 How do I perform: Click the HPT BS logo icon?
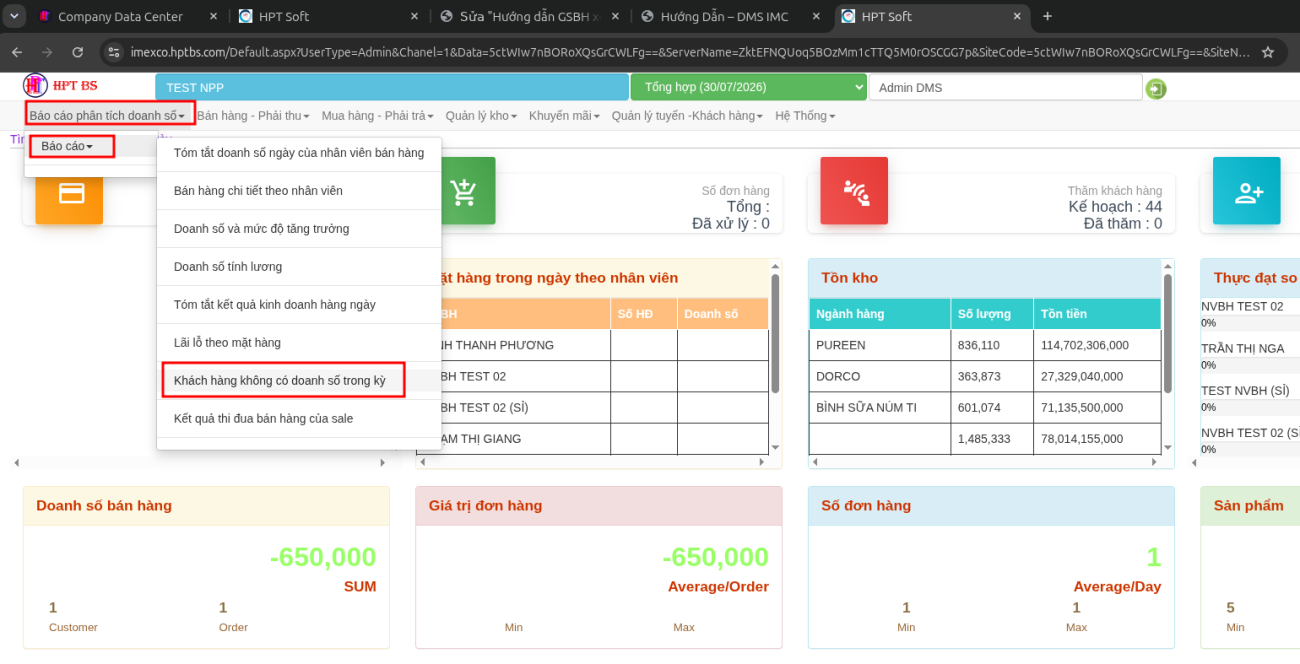coord(36,86)
